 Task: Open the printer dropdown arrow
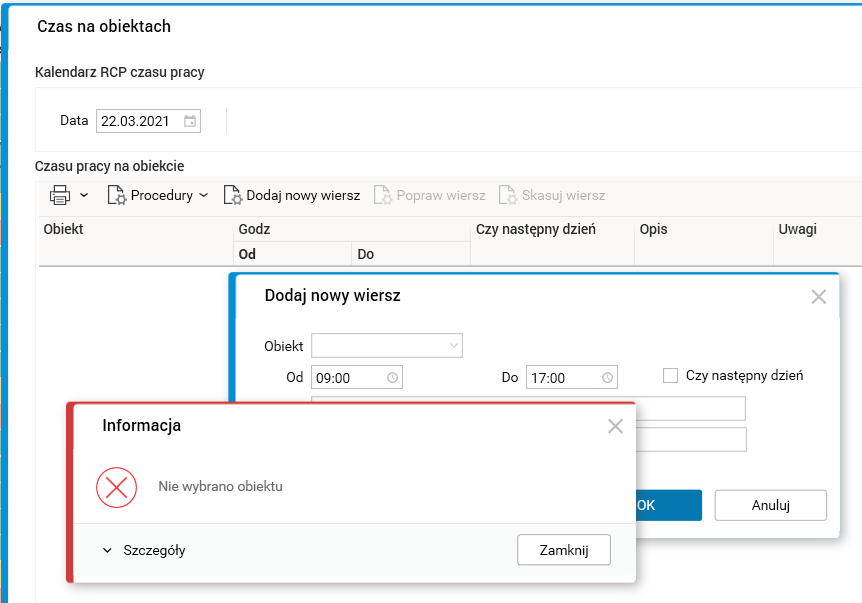coord(84,195)
